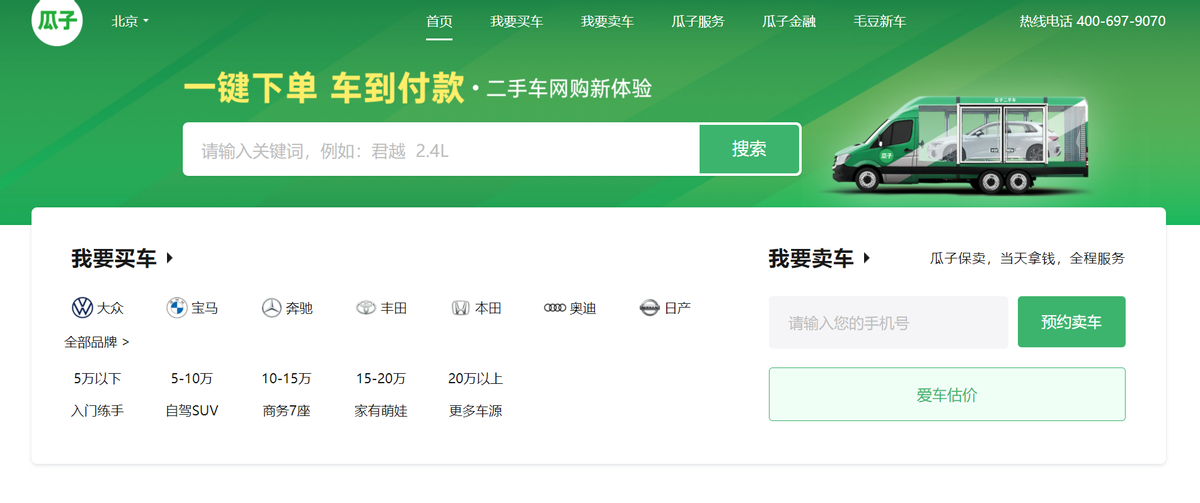This screenshot has width=1200, height=503.
Task: Pick the Nissan brand logo
Action: point(650,308)
